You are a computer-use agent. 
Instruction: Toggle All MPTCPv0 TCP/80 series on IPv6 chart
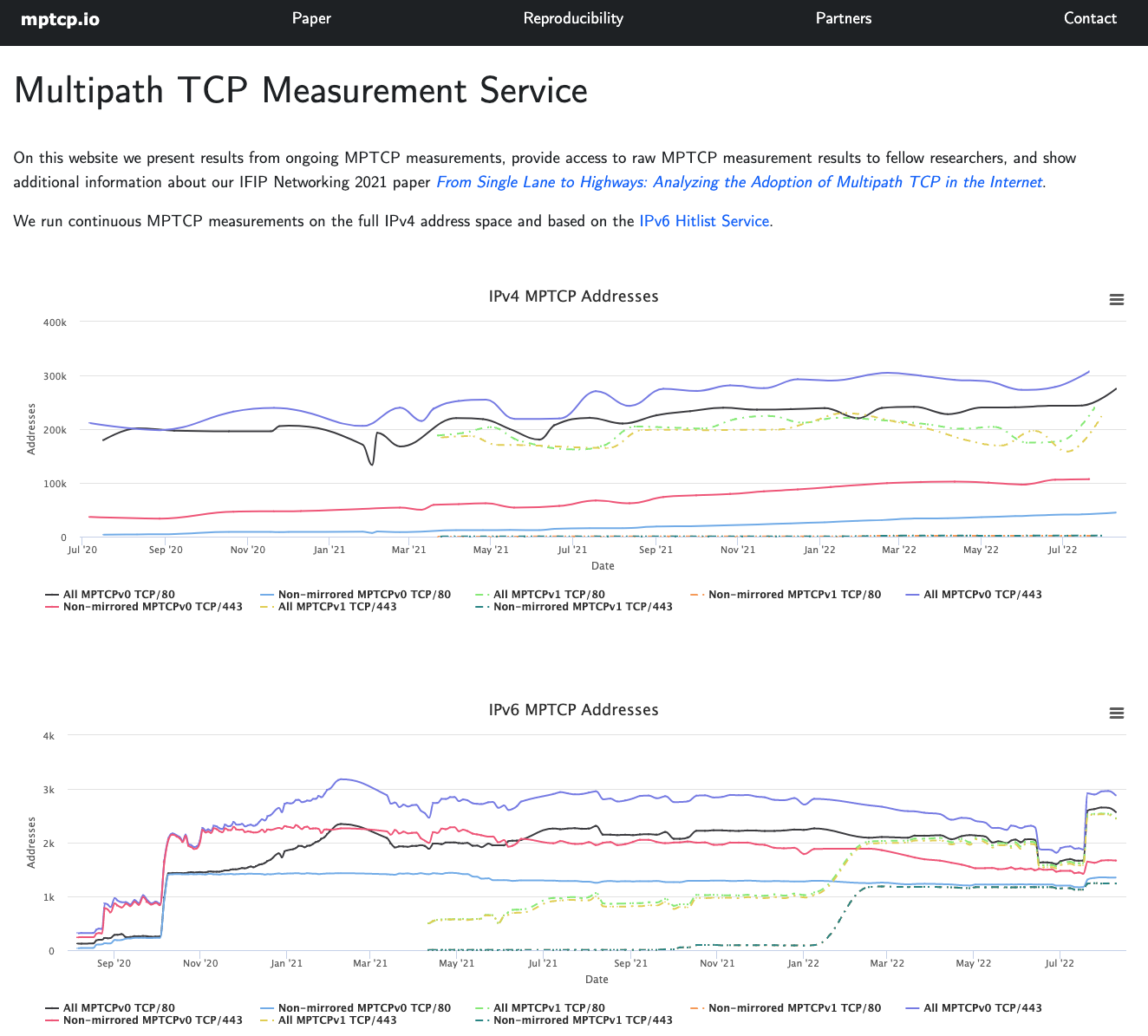(x=118, y=1007)
